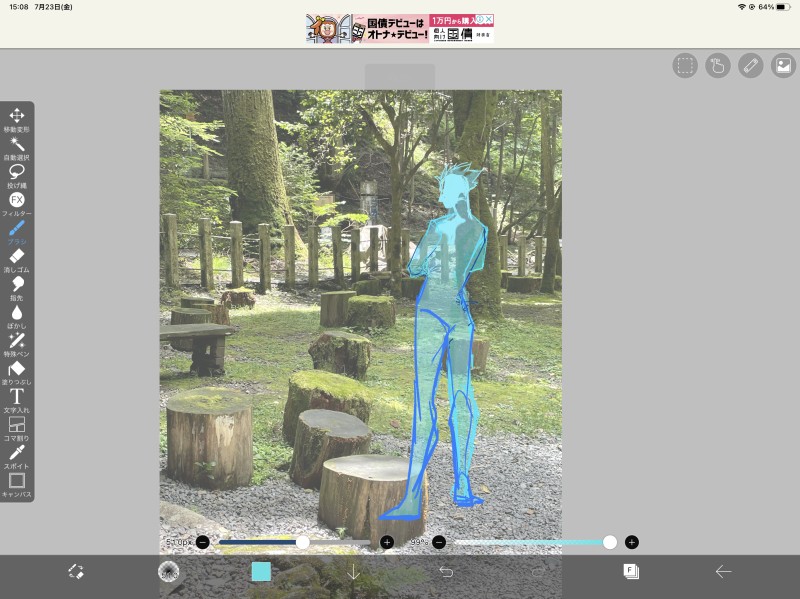Image resolution: width=800 pixels, height=599 pixels.
Task: Increase brush thickness with plus button
Action: [x=387, y=542]
